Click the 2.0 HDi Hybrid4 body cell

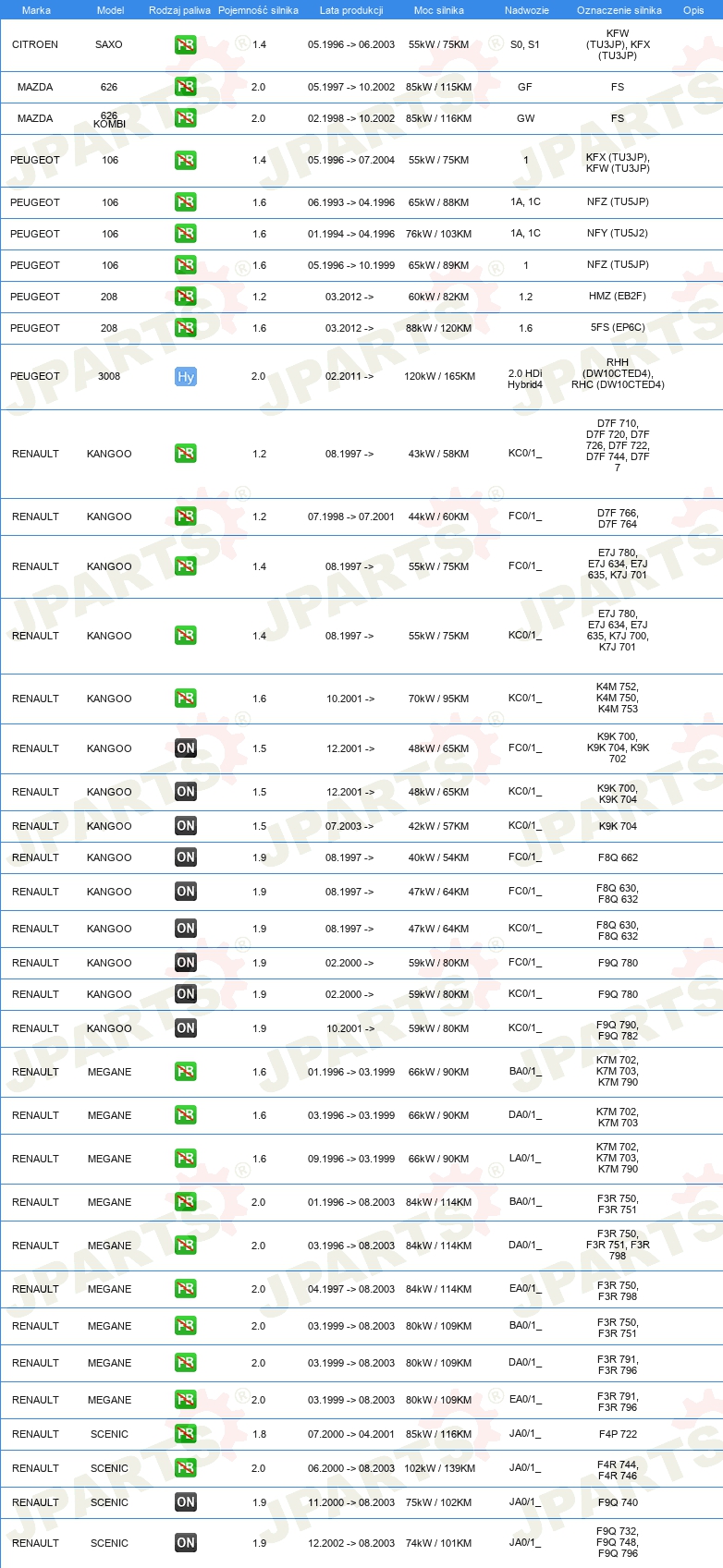(x=525, y=379)
